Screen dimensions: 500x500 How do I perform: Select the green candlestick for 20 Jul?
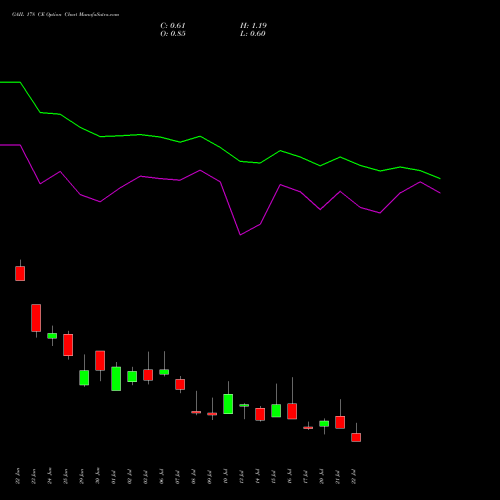point(324,424)
